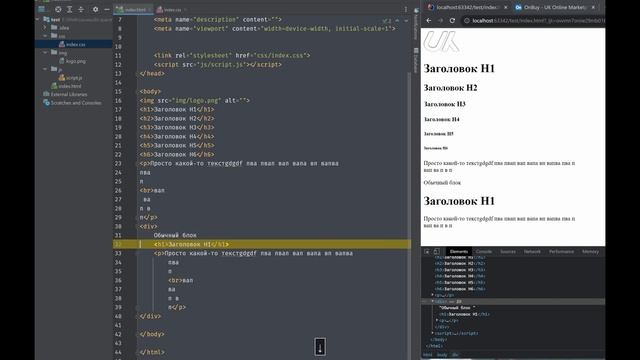Click the html breadcrumb in DevTools
The width and height of the screenshot is (640, 360).
tap(427, 355)
